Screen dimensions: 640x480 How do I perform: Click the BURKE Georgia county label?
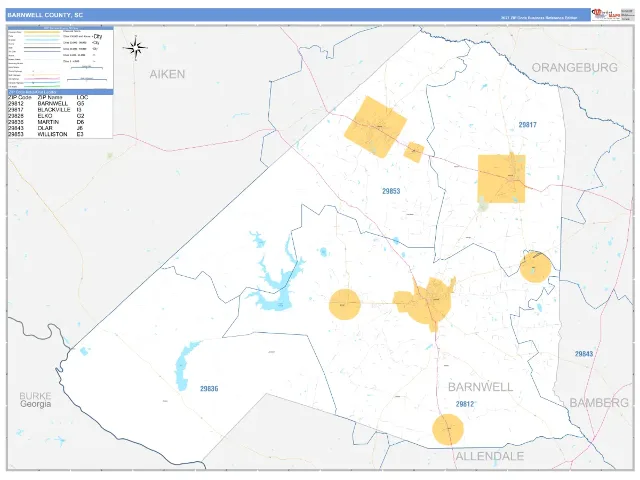pyautogui.click(x=36, y=400)
